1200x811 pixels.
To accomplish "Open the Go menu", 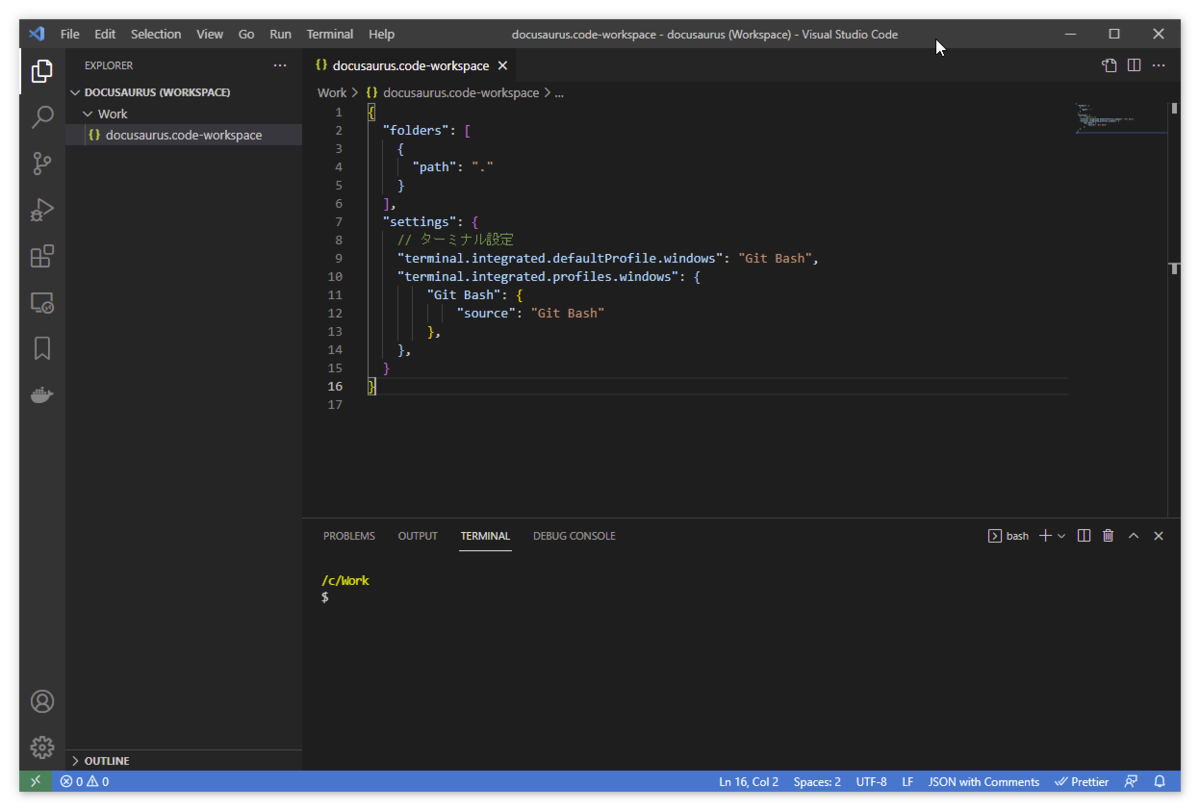I will [246, 34].
